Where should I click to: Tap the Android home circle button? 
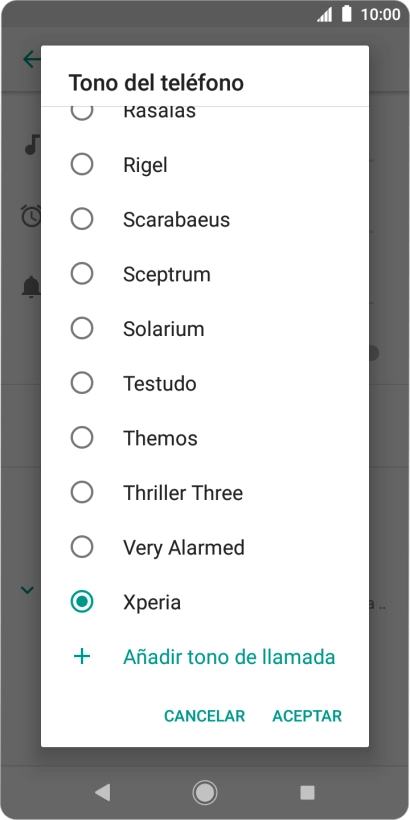[x=204, y=793]
